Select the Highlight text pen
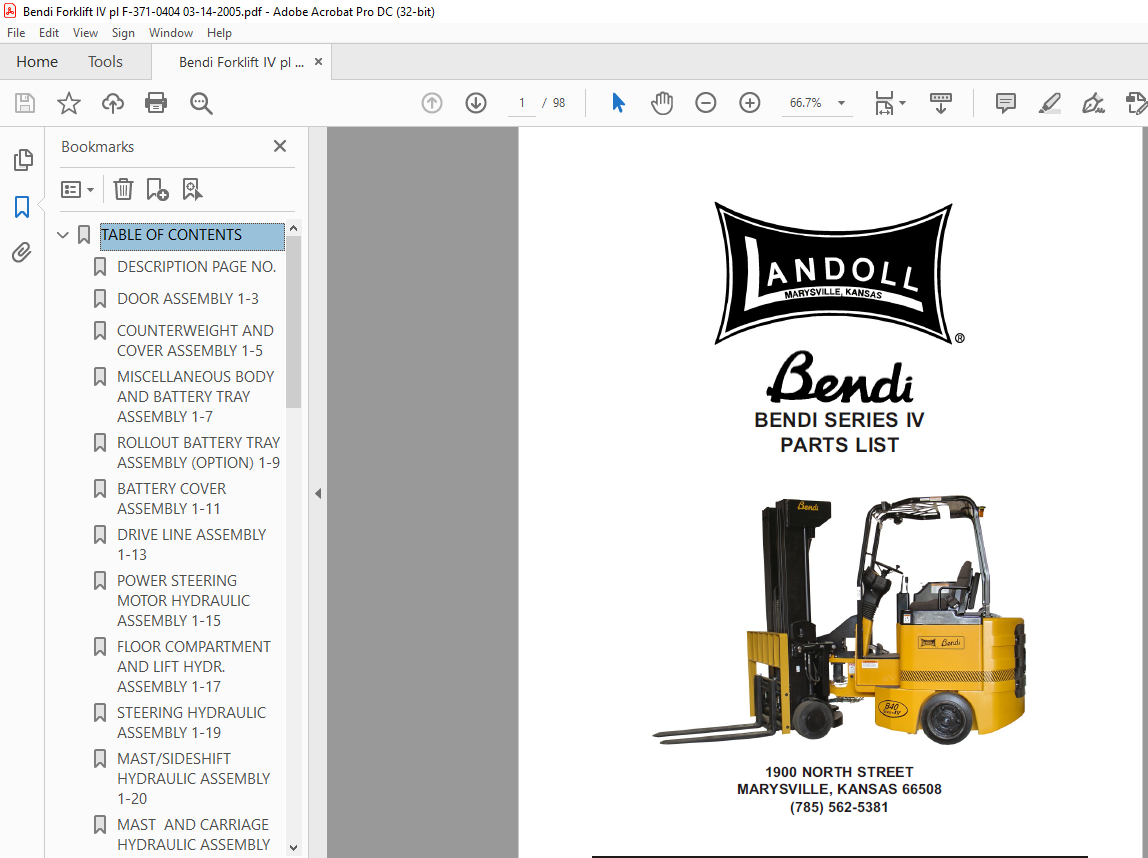The height and width of the screenshot is (858, 1148). point(1050,103)
